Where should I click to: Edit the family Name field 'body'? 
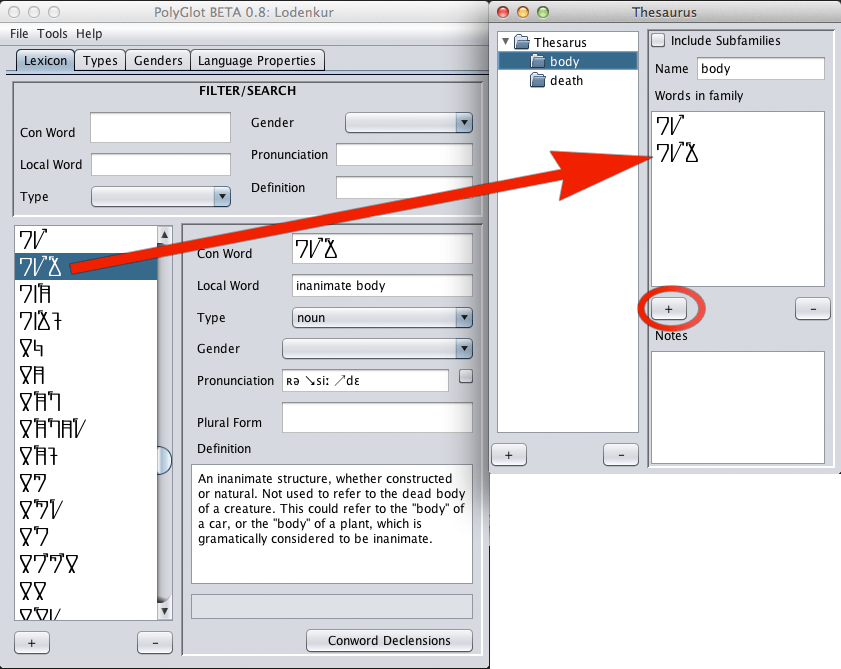[x=761, y=69]
